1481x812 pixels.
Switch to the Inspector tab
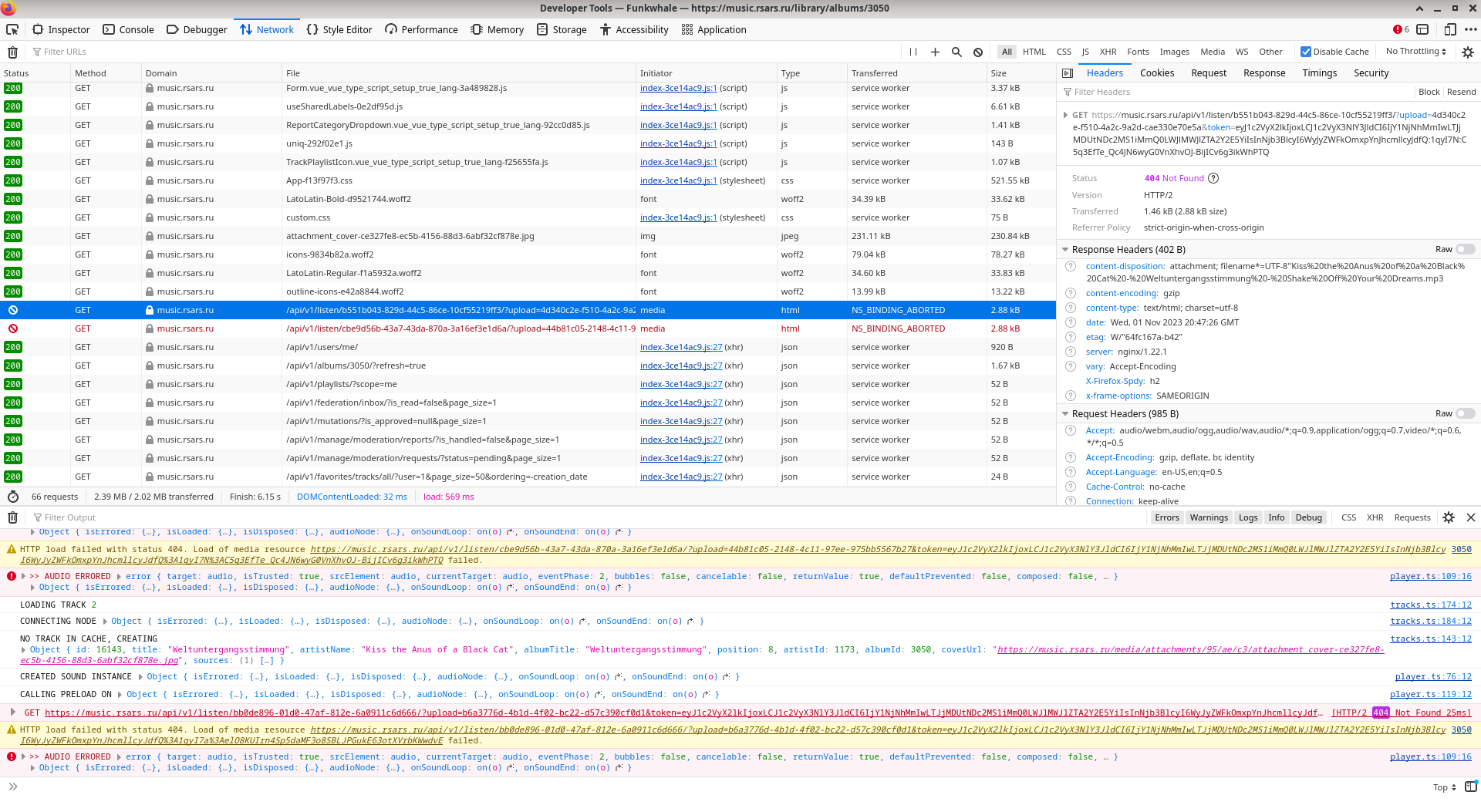pyautogui.click(x=61, y=29)
